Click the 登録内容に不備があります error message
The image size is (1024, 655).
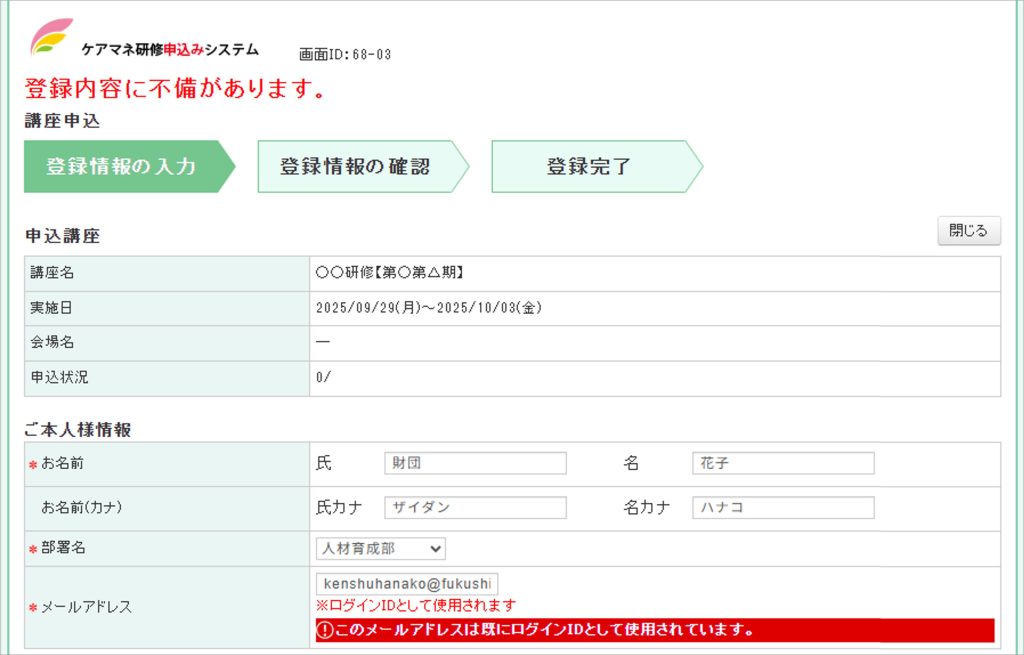pos(175,90)
